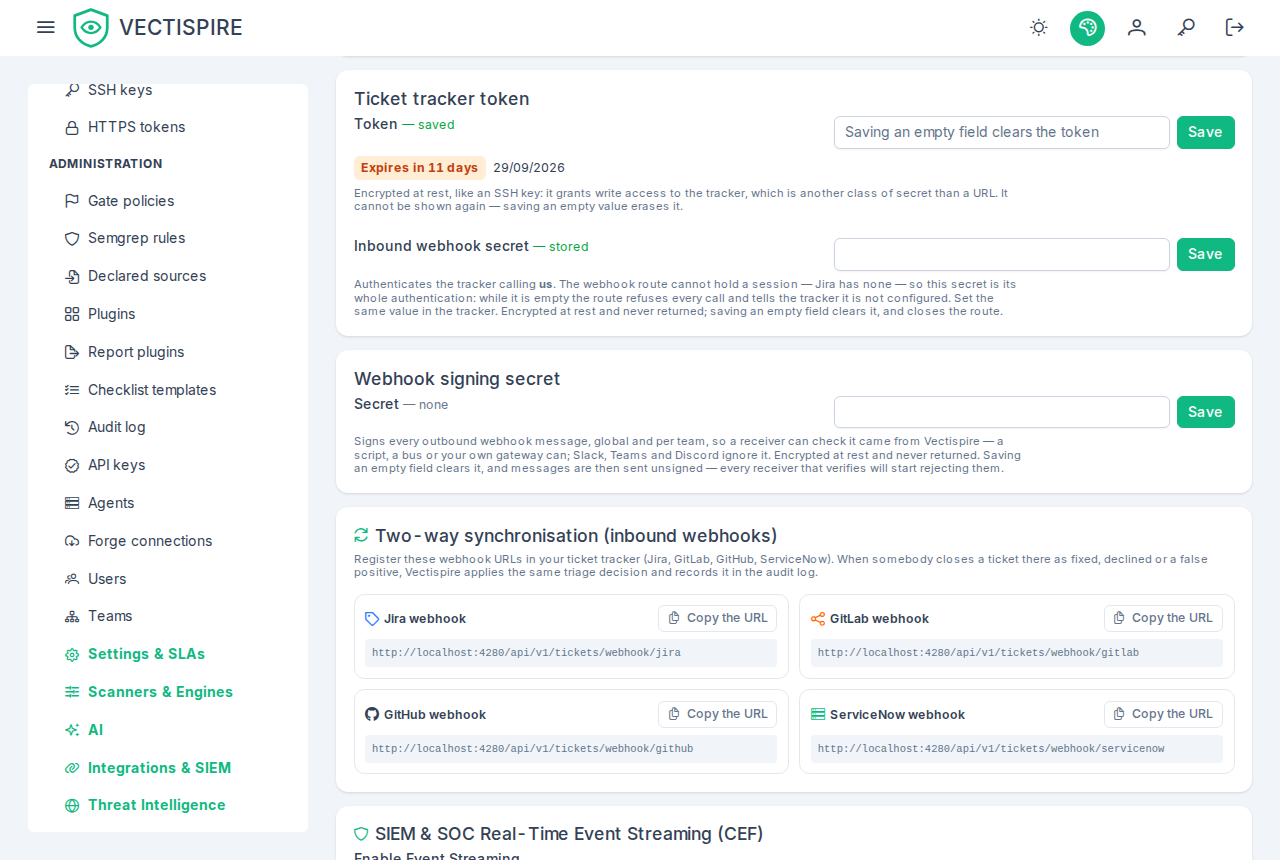This screenshot has height=860, width=1280.
Task: Toggle light mode sun icon
Action: point(1039,27)
